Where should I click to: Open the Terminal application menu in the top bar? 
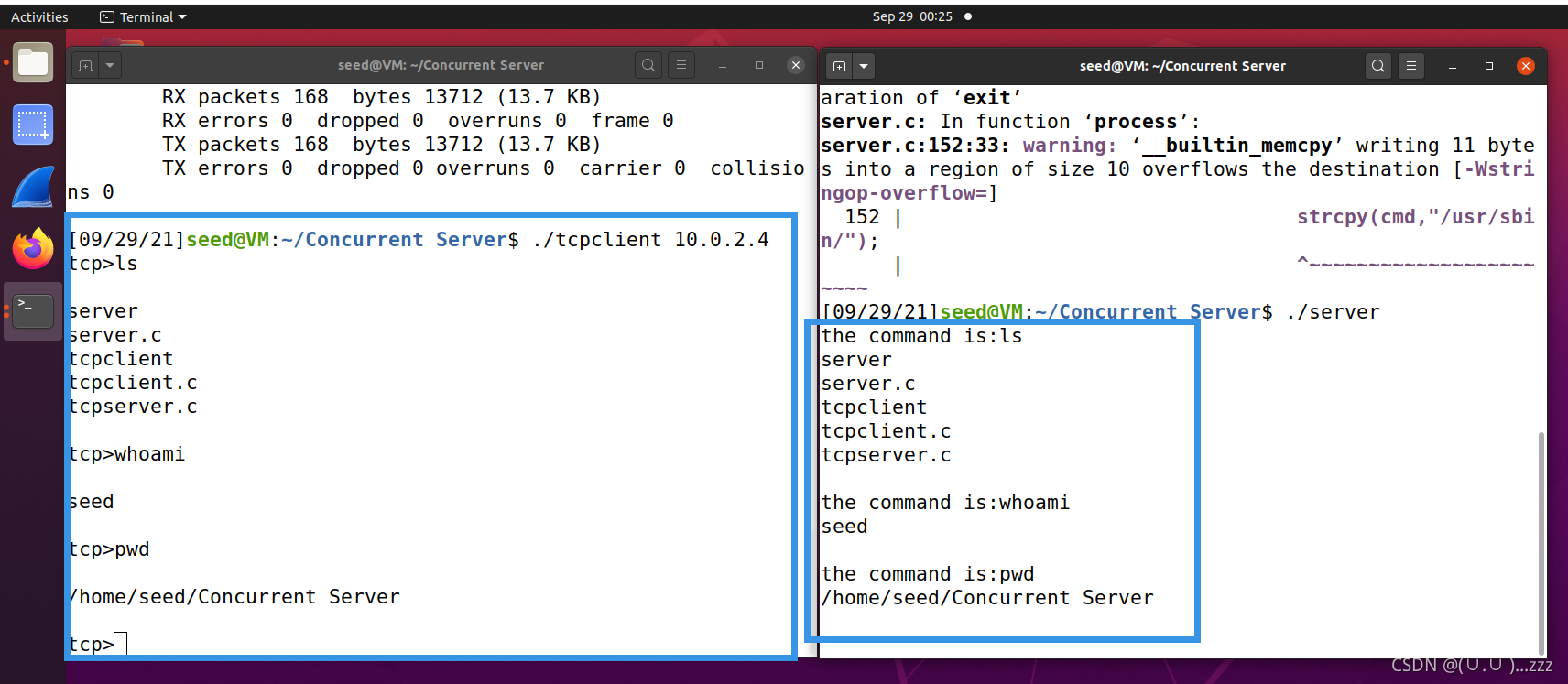[x=143, y=17]
